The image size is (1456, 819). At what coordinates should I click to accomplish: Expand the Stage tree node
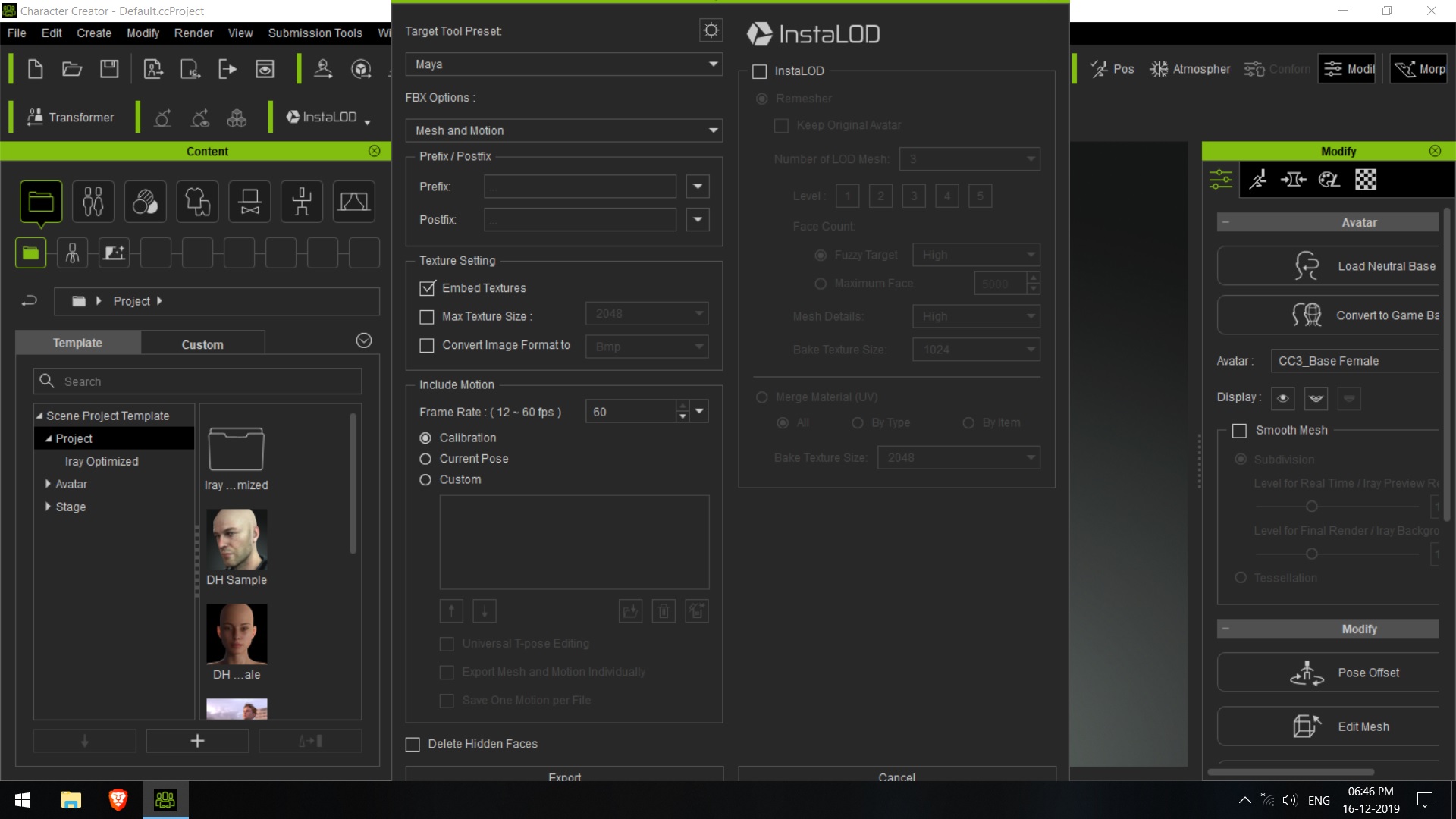tap(48, 507)
